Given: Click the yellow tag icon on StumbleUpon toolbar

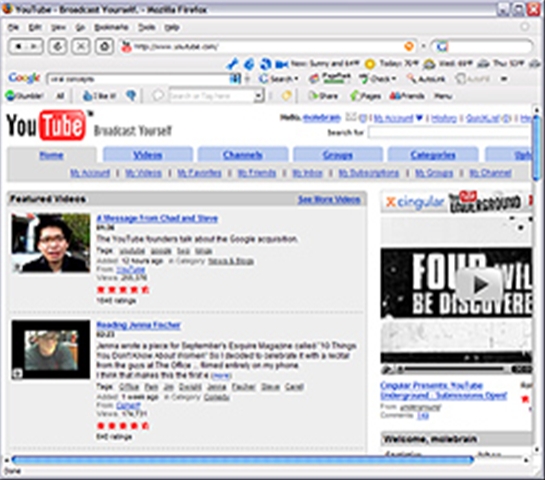Looking at the screenshot, I should pyautogui.click(x=287, y=96).
